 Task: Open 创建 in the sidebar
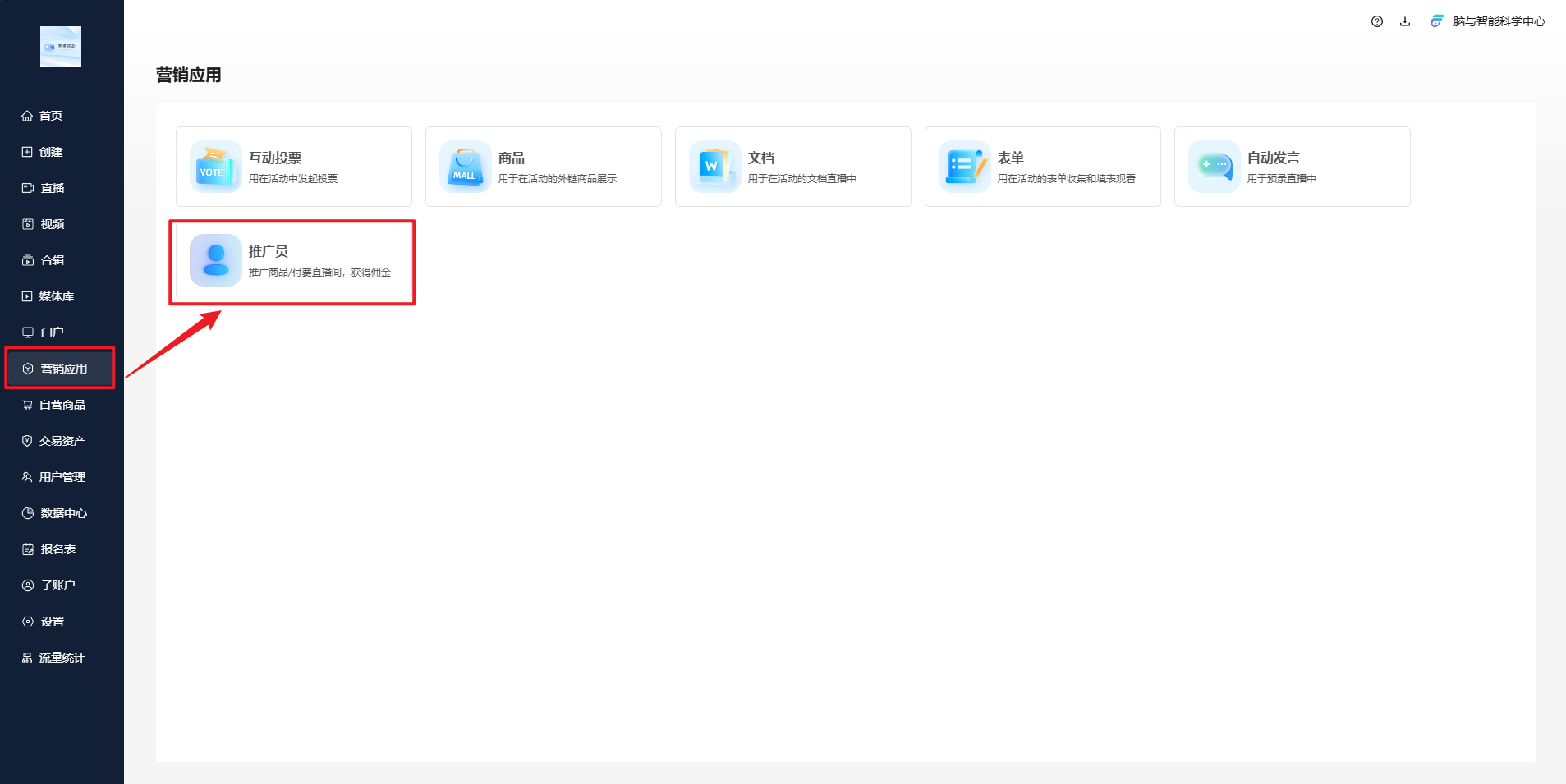click(51, 152)
